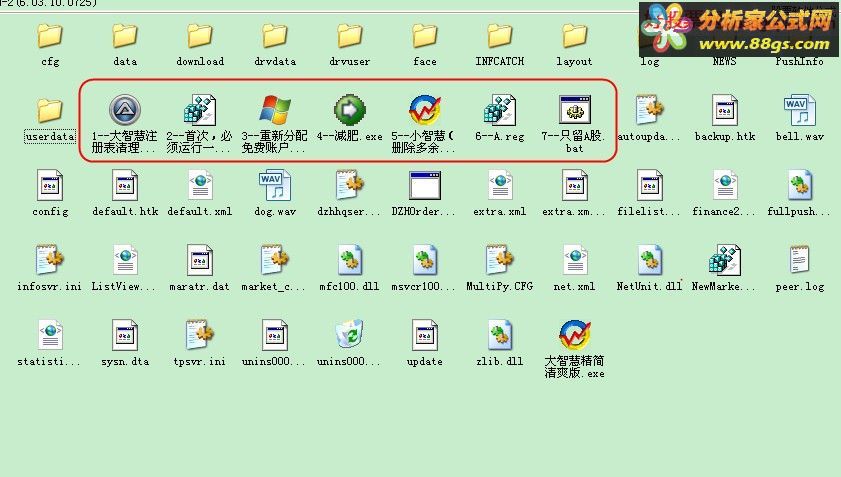Select the userdata folder
This screenshot has height=477, width=841.
click(x=50, y=111)
